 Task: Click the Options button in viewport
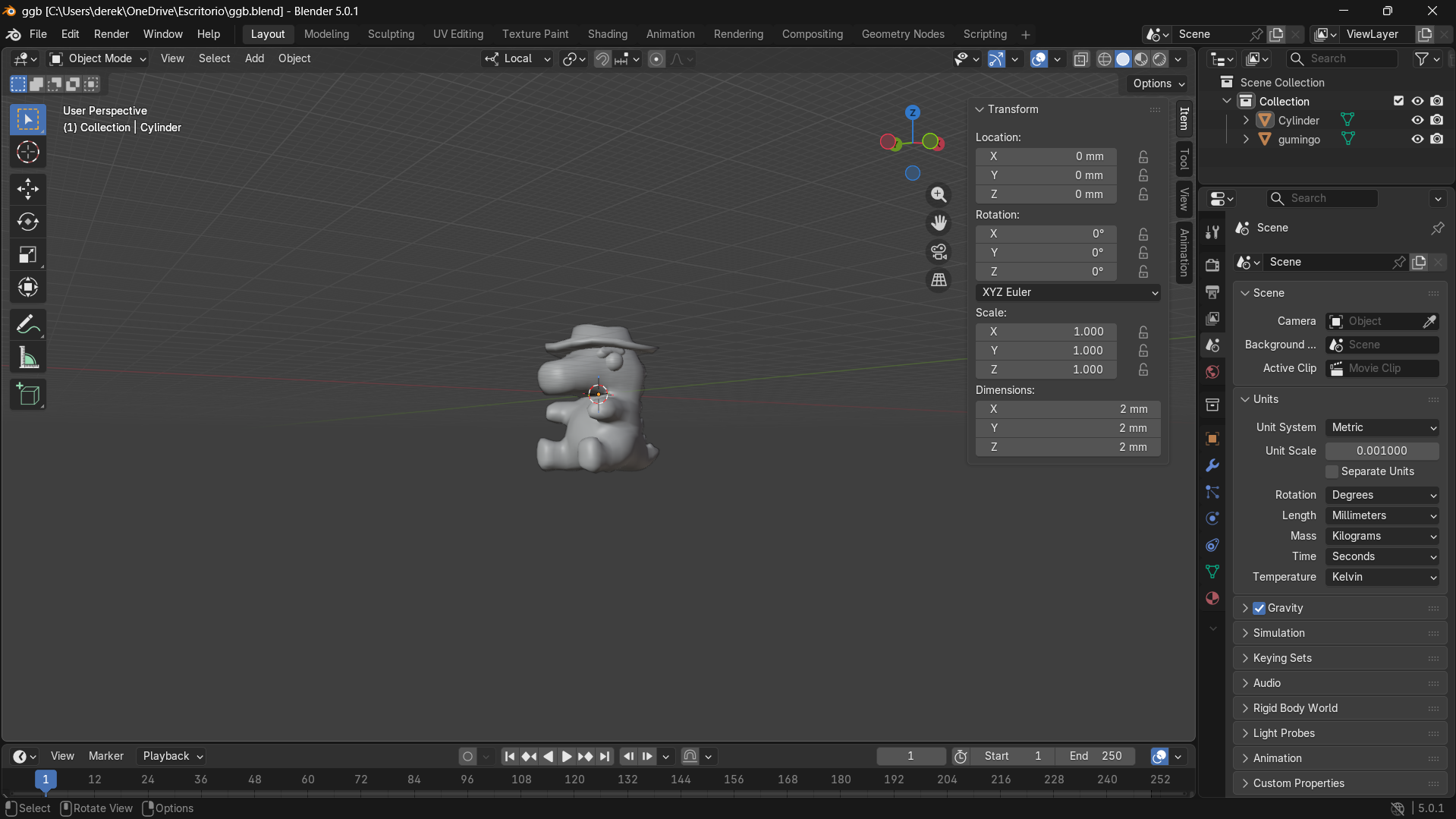pyautogui.click(x=1159, y=83)
